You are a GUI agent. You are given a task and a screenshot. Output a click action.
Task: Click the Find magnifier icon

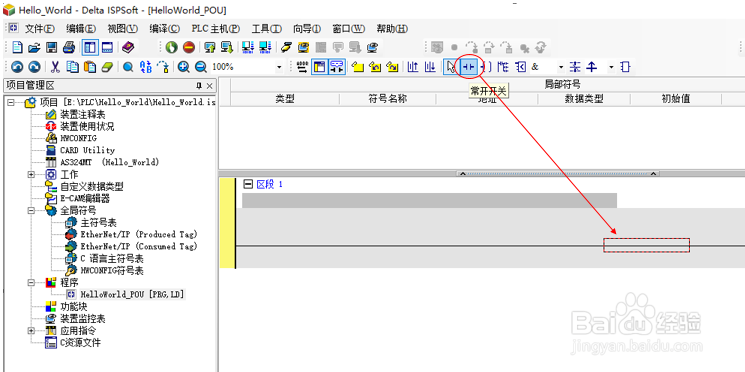click(x=128, y=67)
